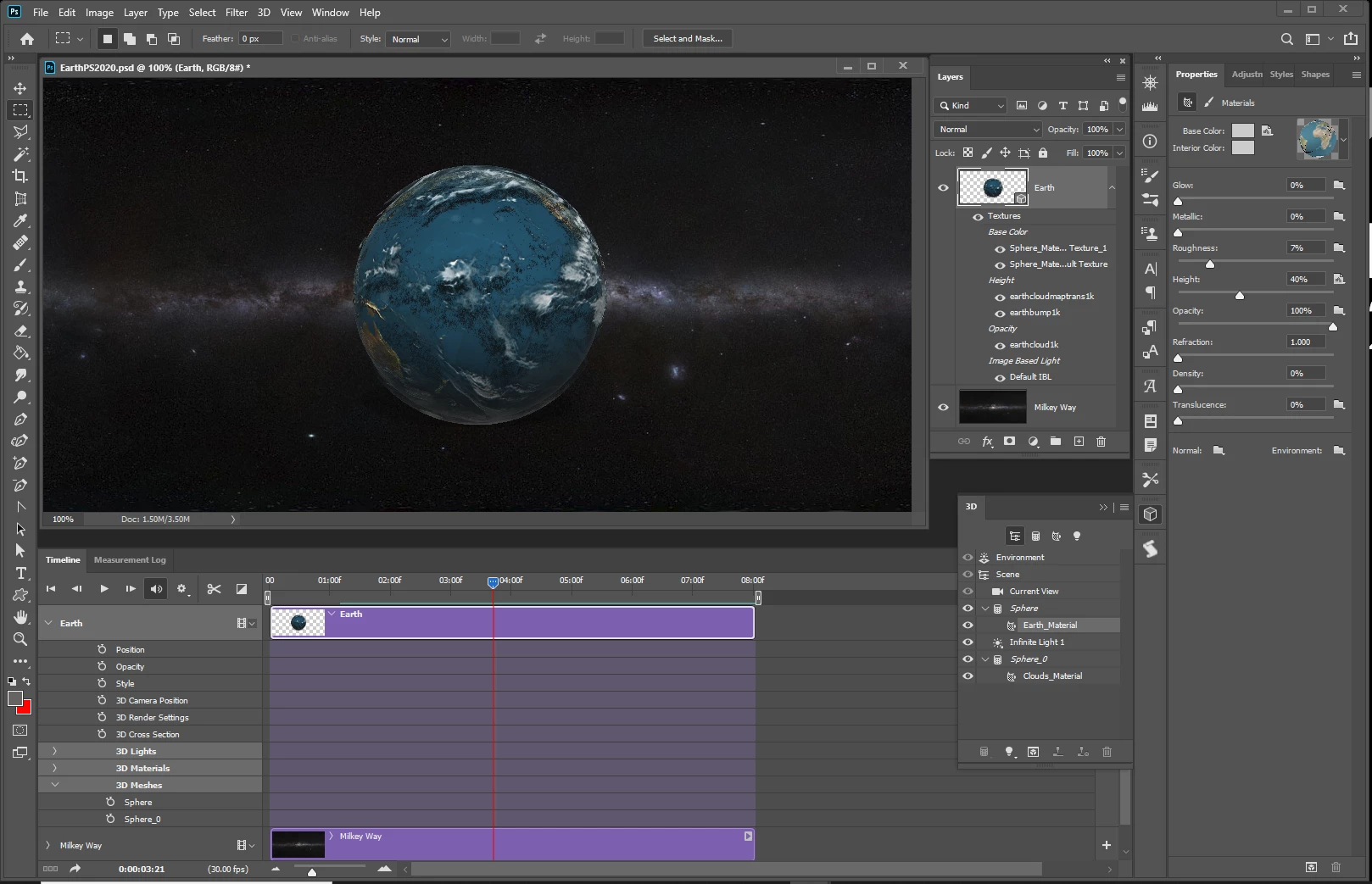
Task: Click the Select and Mask button
Action: point(688,39)
